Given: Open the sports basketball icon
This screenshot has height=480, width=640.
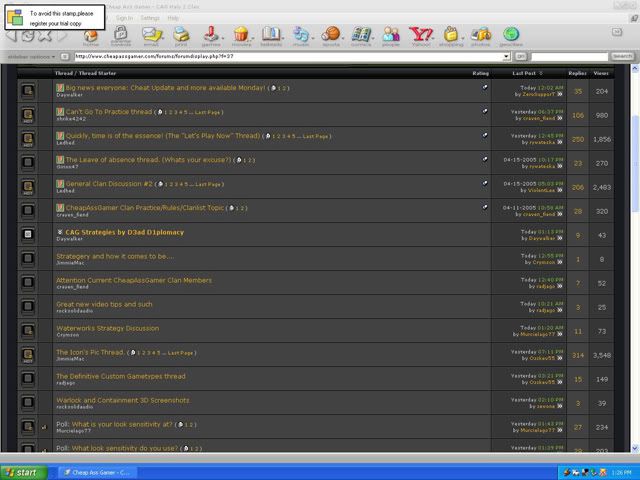Looking at the screenshot, I should coord(331,34).
